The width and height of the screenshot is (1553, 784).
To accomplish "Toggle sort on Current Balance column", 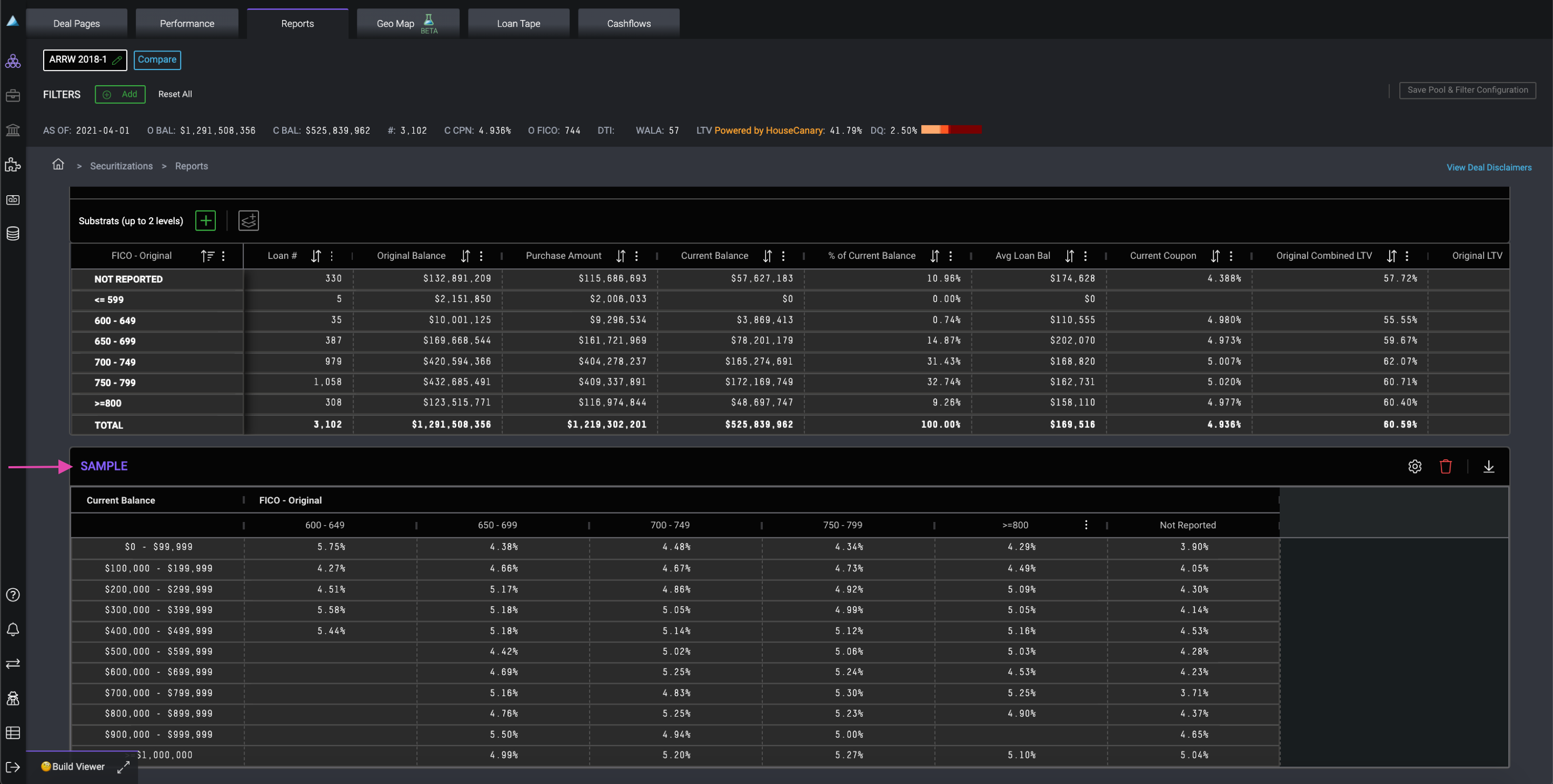I will click(767, 256).
